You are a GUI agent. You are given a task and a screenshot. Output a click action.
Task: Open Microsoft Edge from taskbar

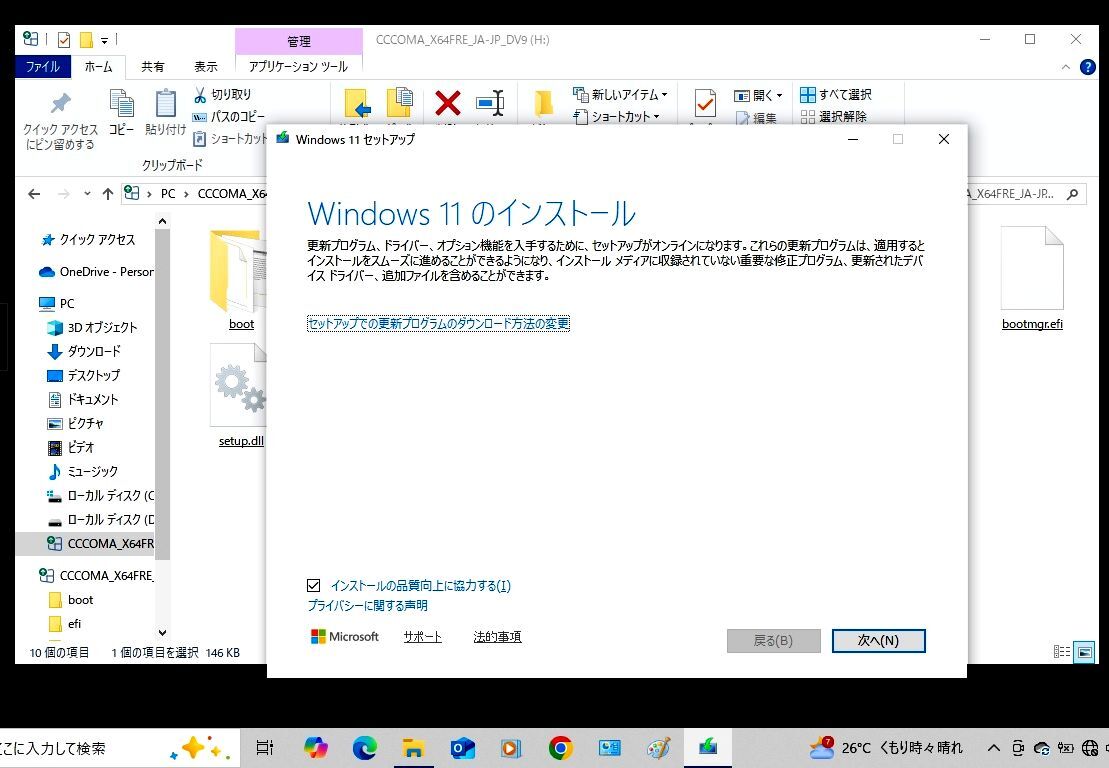pyautogui.click(x=364, y=747)
